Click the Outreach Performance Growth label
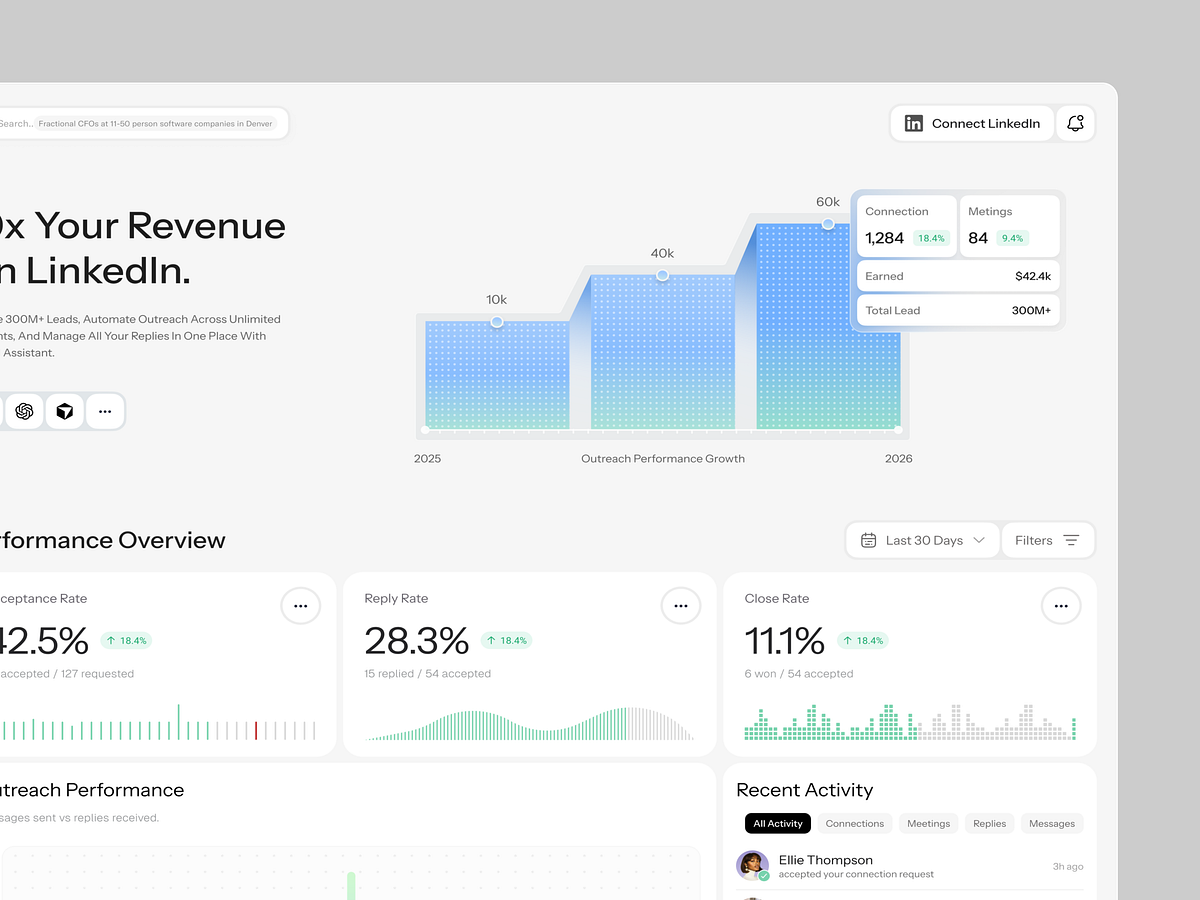 [x=663, y=459]
